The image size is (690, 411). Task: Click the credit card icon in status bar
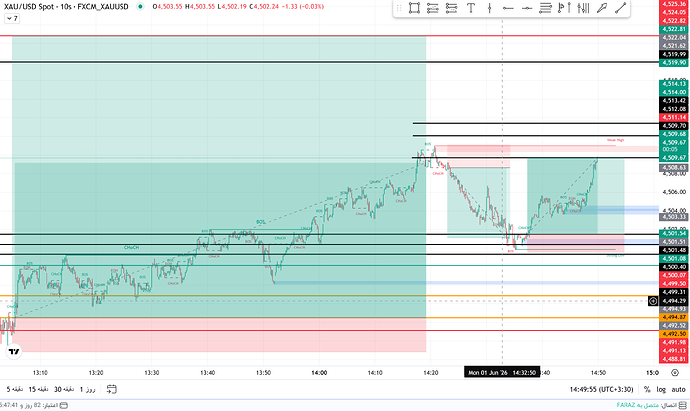point(64,405)
